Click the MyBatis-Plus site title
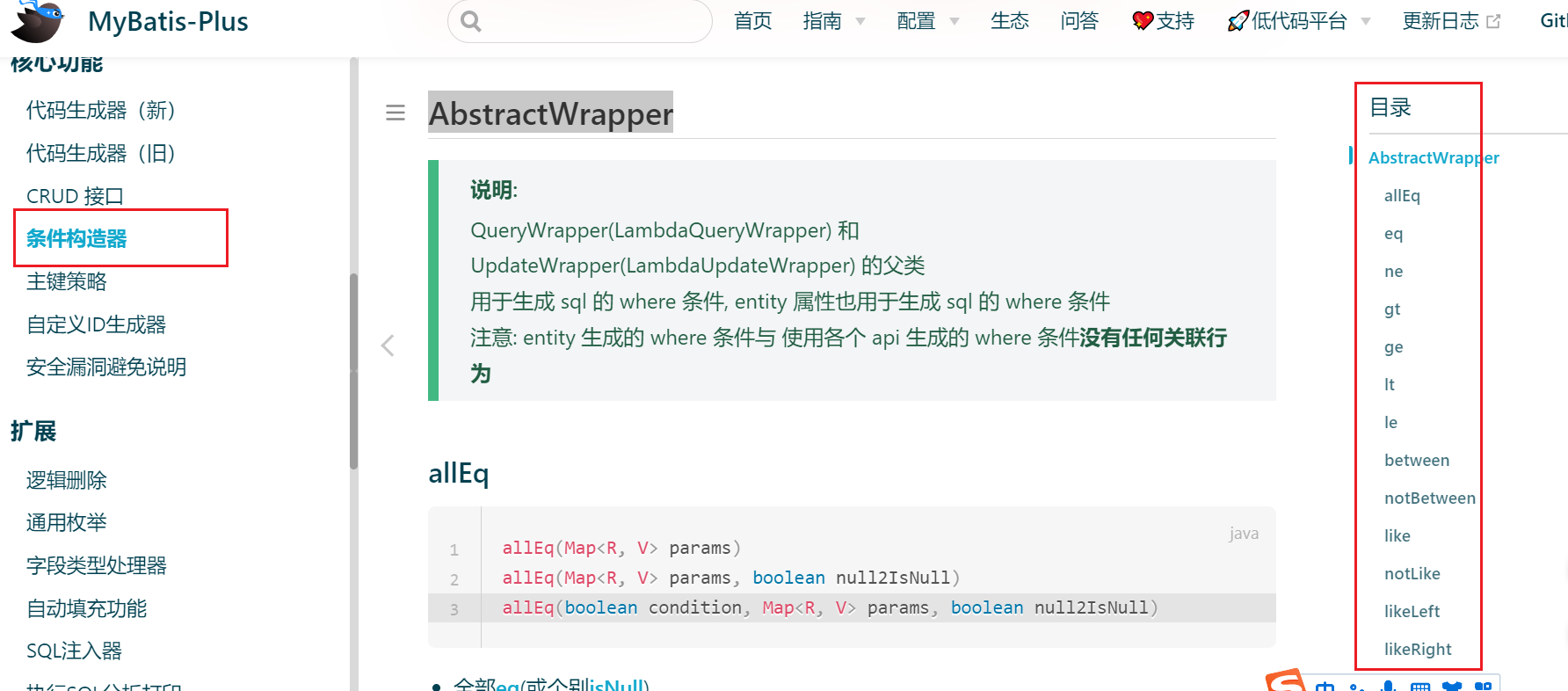The image size is (1568, 691). coord(168,21)
